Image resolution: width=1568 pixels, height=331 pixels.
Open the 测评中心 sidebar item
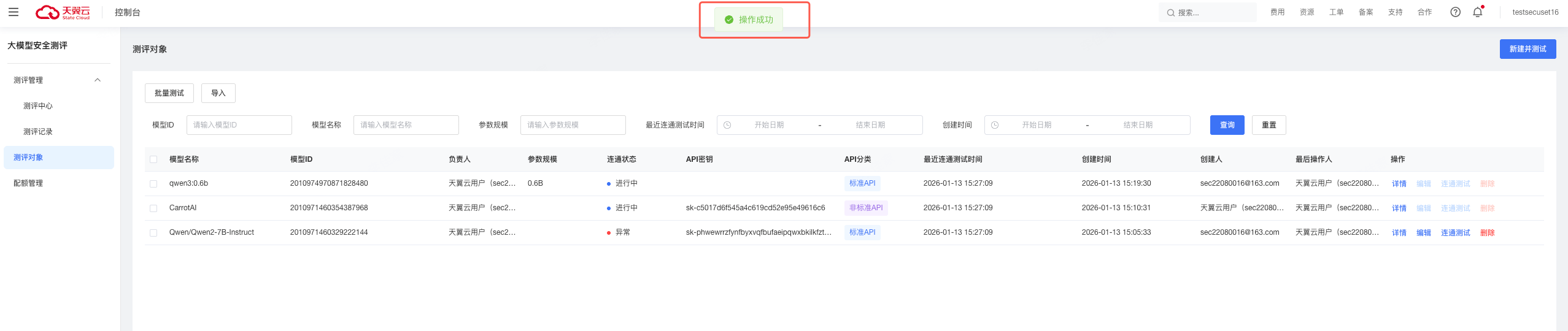click(38, 106)
